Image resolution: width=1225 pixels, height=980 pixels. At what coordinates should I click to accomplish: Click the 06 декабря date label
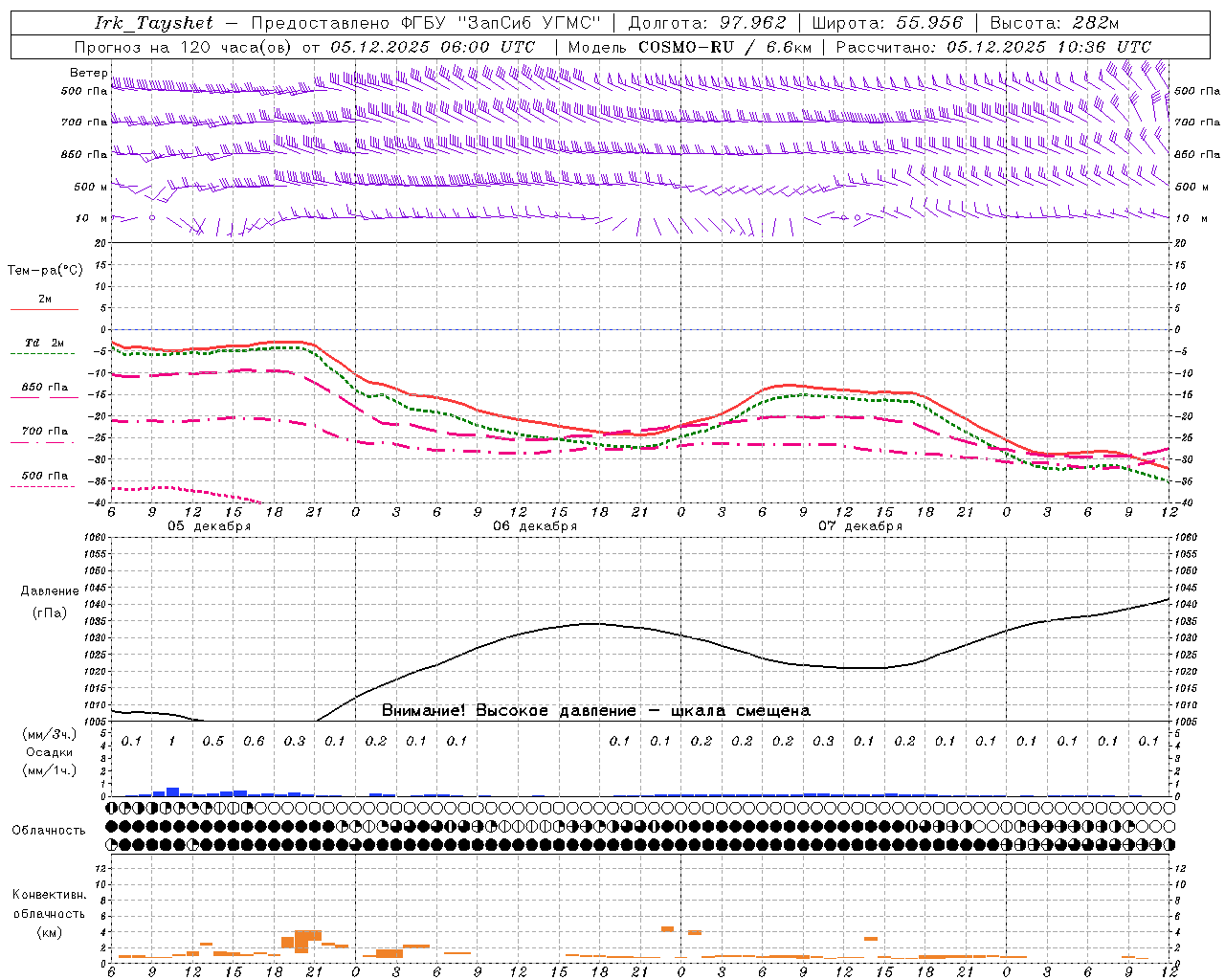535,526
